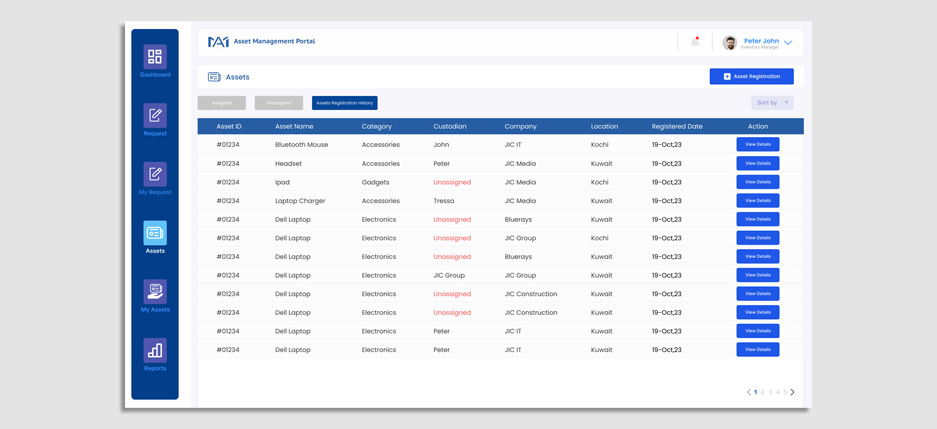Image resolution: width=937 pixels, height=429 pixels.
Task: Open the Dashboard sidebar icon
Action: [x=155, y=57]
